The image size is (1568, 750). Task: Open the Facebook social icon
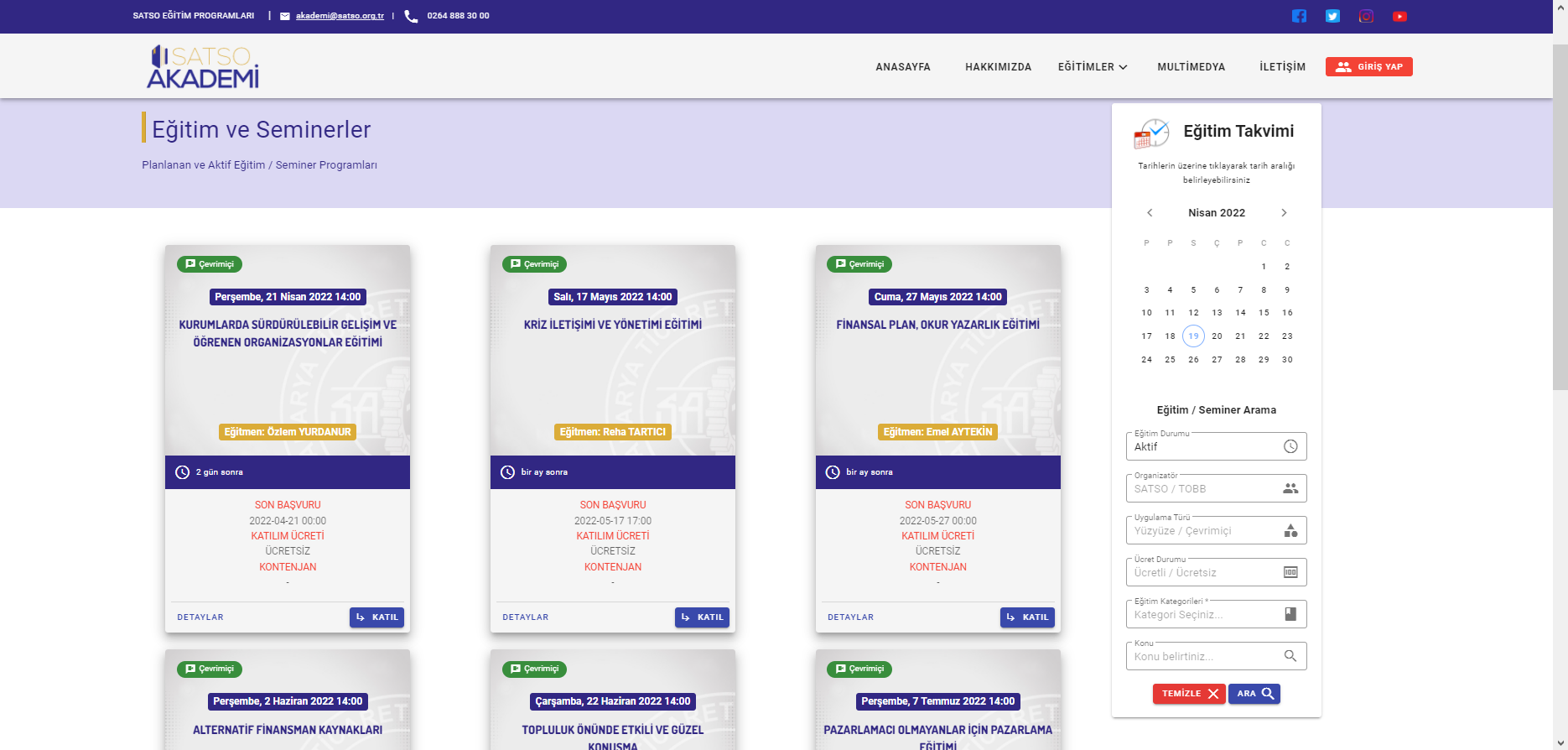pos(1299,16)
